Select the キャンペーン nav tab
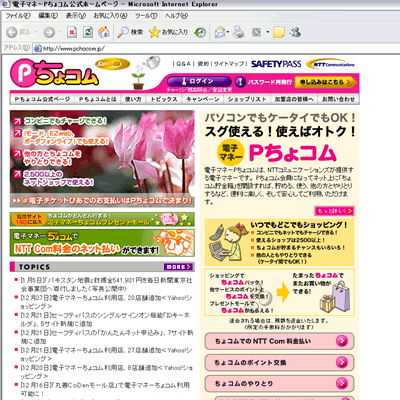The image size is (400, 400). 203,99
